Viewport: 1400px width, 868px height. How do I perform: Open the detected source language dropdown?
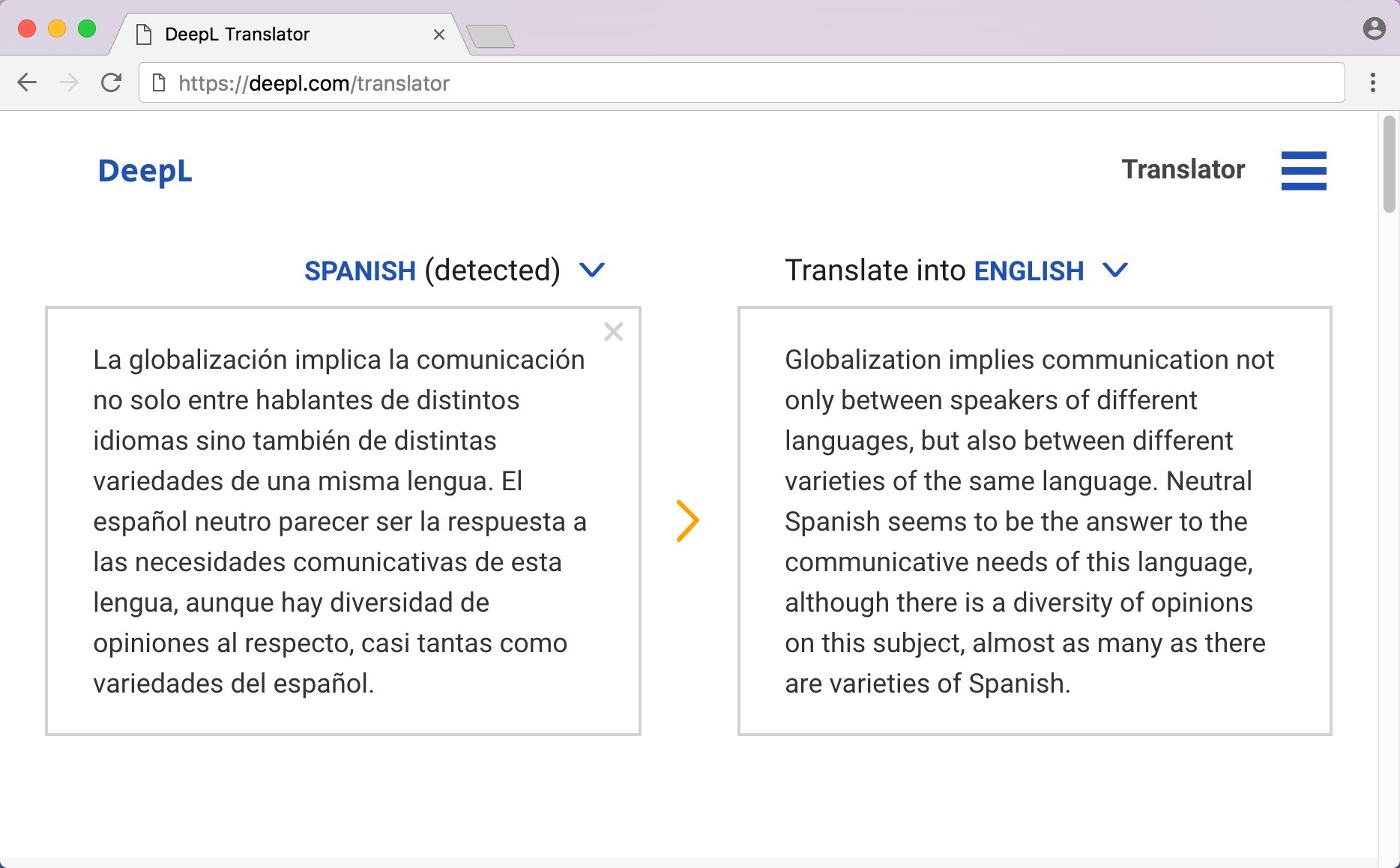[592, 271]
